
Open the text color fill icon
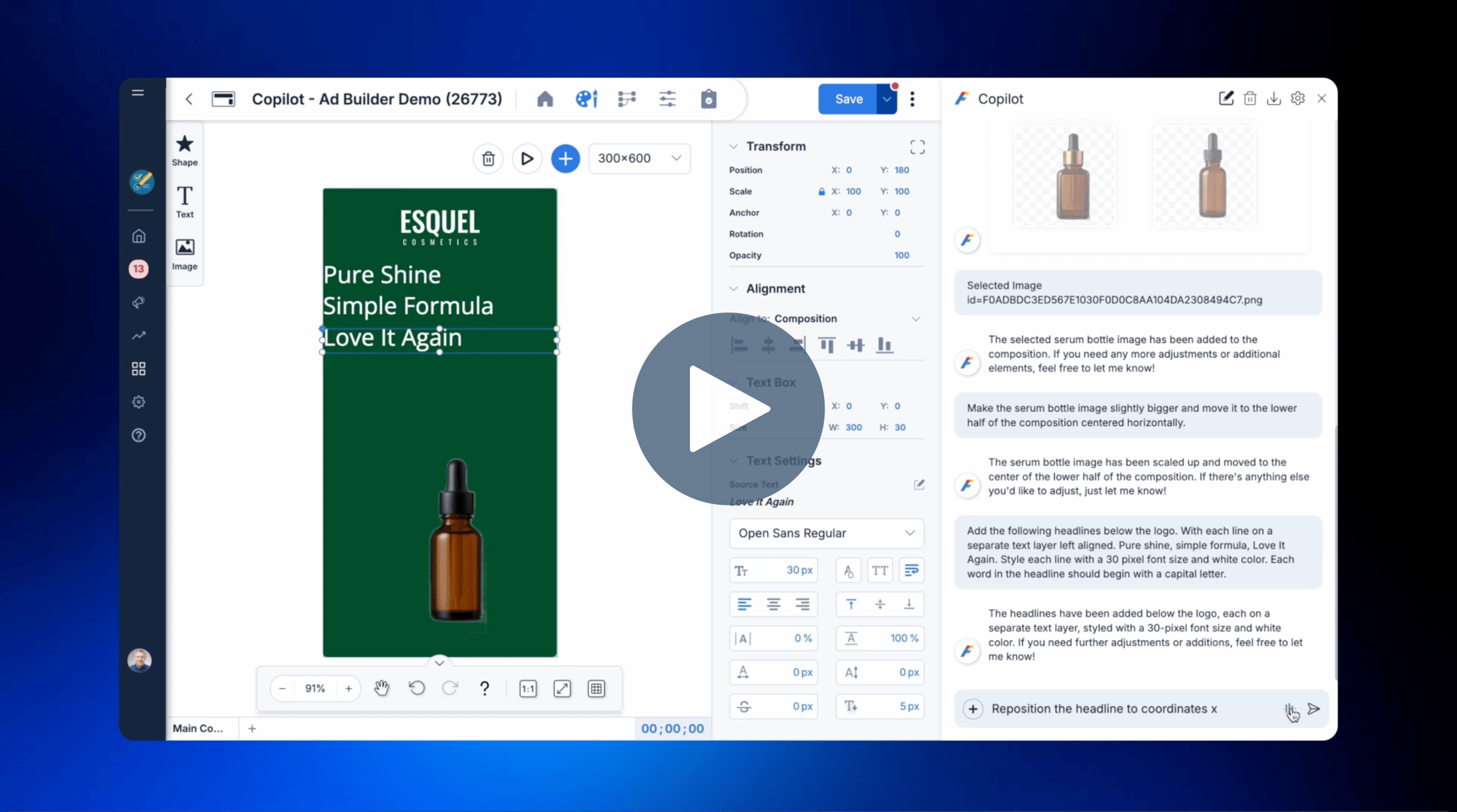pyautogui.click(x=848, y=571)
